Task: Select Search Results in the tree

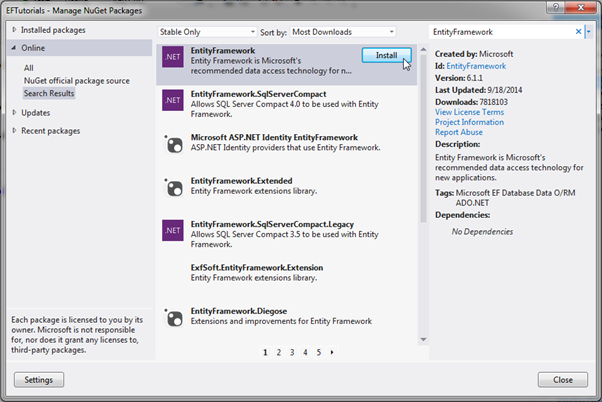Action: coord(49,93)
